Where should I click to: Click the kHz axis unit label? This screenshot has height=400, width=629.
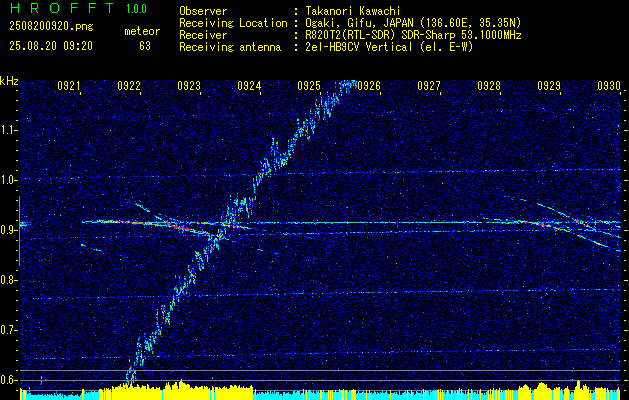pos(9,81)
